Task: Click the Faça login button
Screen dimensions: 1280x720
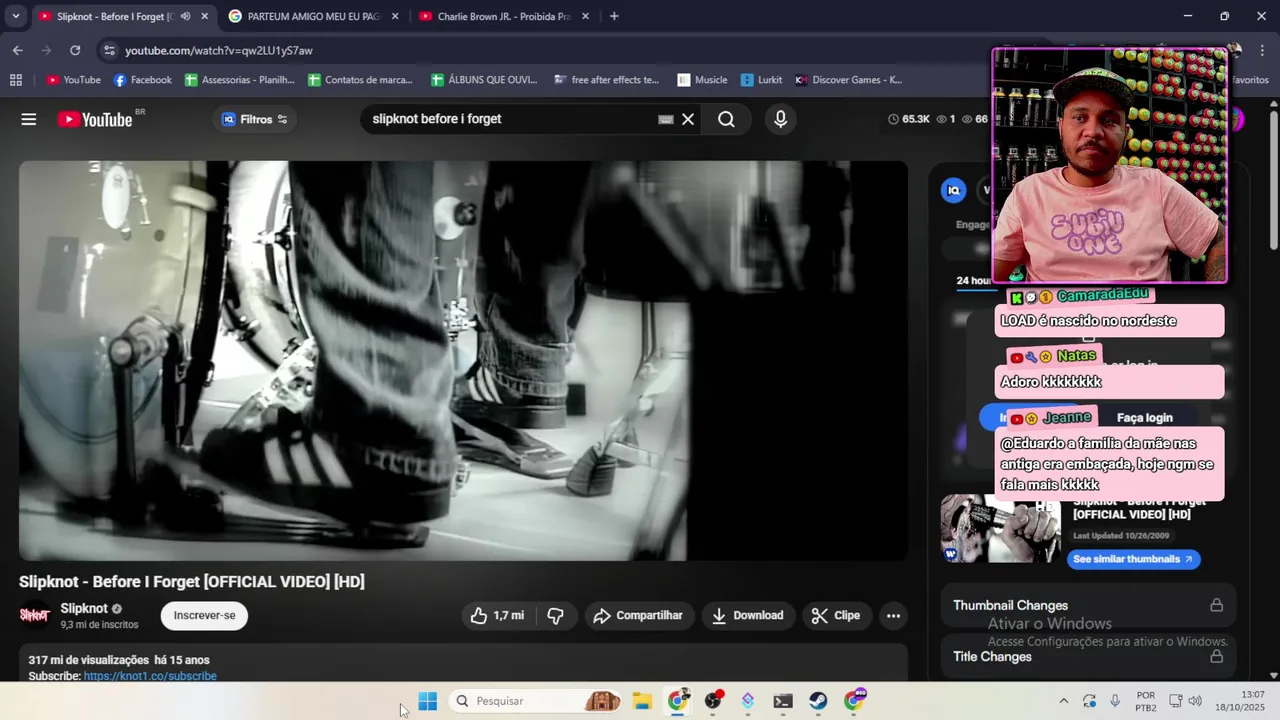Action: coord(1144,418)
